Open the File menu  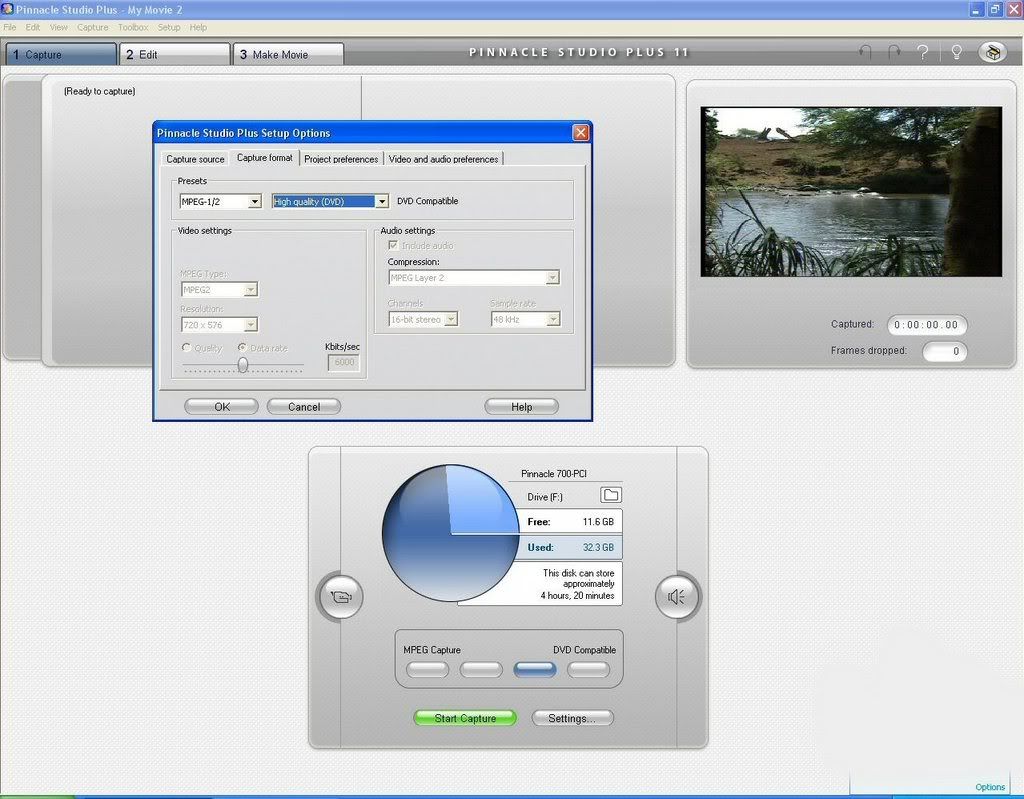click(x=10, y=27)
